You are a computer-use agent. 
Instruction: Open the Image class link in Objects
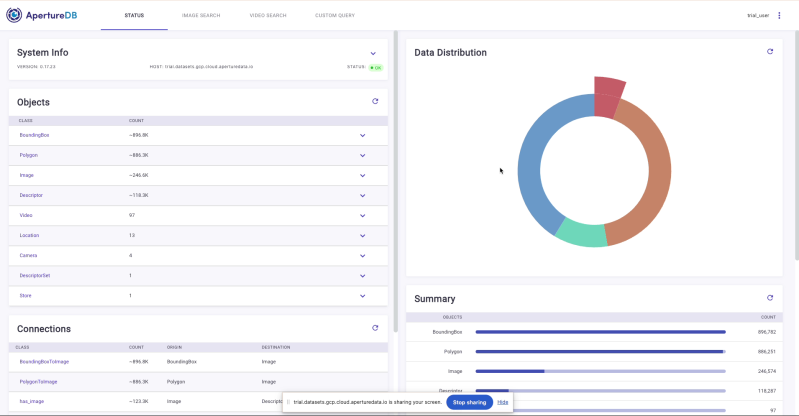click(x=26, y=175)
